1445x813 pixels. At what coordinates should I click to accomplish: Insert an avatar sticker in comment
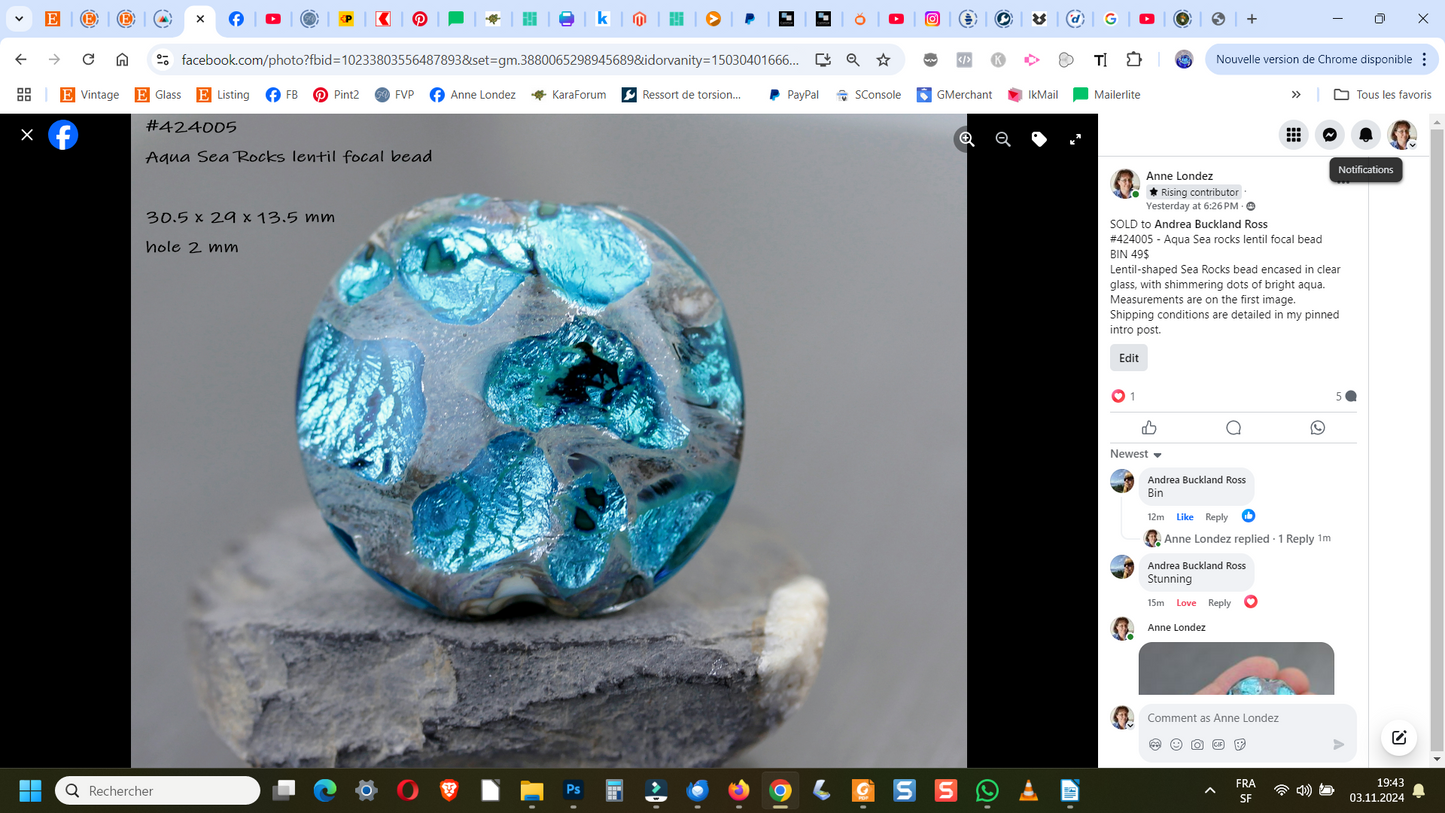point(1155,745)
